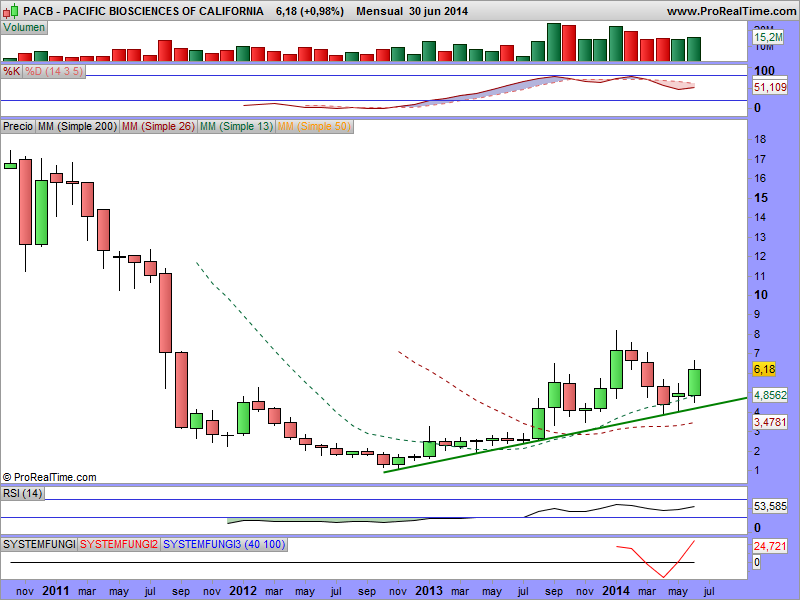The image size is (800, 600).
Task: Select the SYSTEMFUNGI3 (40 100) label
Action: coord(224,544)
